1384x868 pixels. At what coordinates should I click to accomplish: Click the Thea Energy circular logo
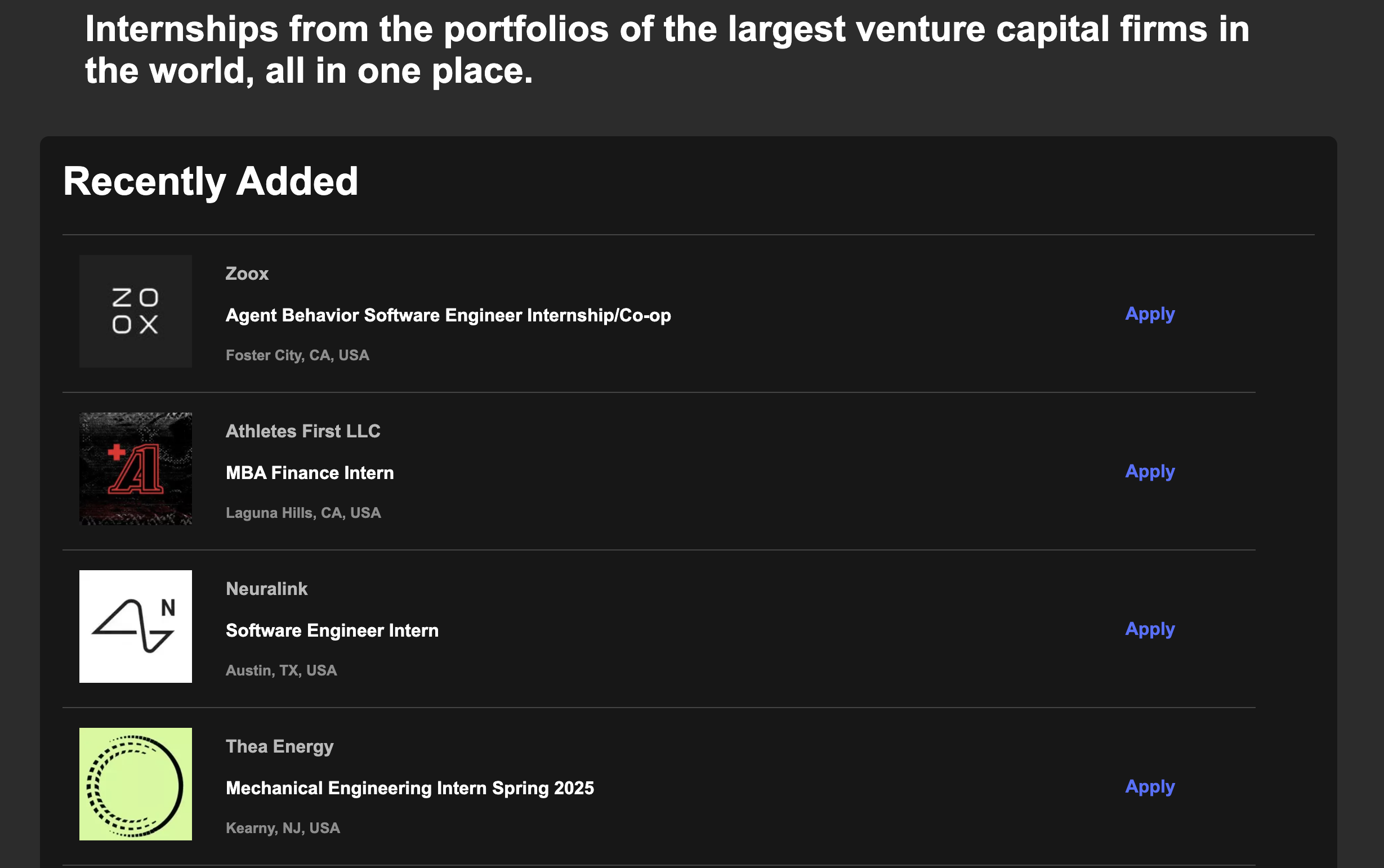(x=136, y=784)
